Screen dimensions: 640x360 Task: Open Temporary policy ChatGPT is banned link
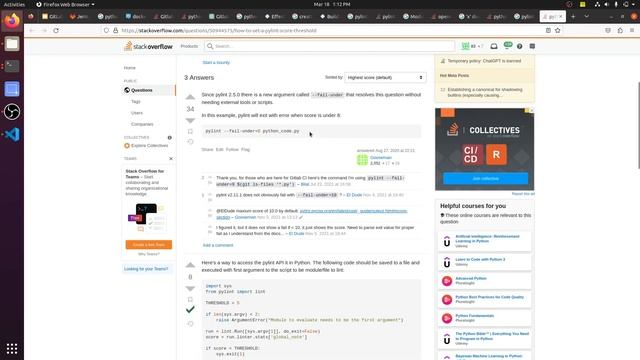(x=484, y=61)
